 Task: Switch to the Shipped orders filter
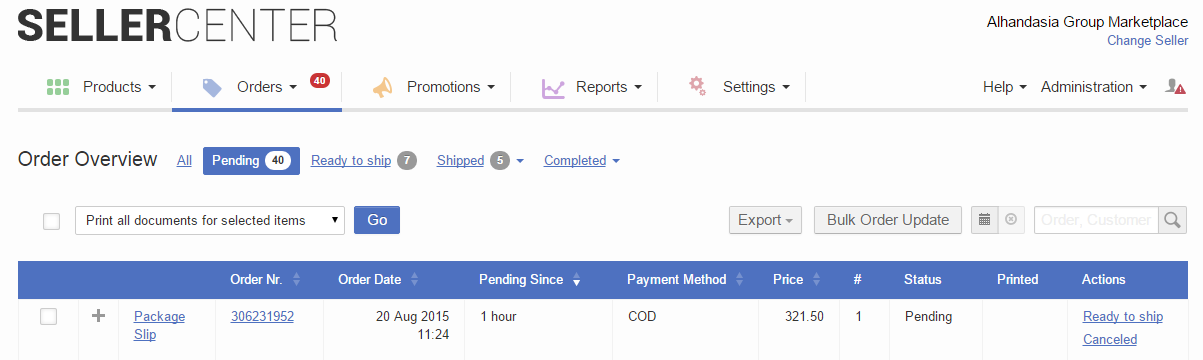click(460, 160)
